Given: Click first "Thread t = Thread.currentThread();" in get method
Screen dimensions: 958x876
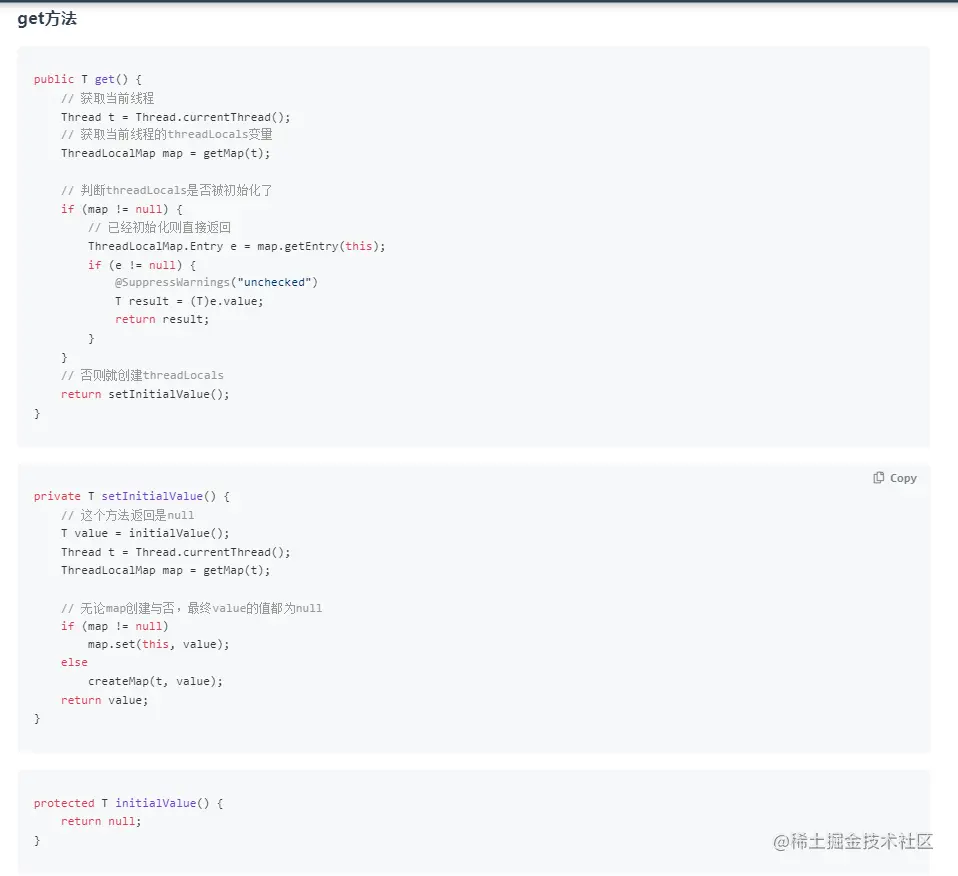Looking at the screenshot, I should 175,117.
